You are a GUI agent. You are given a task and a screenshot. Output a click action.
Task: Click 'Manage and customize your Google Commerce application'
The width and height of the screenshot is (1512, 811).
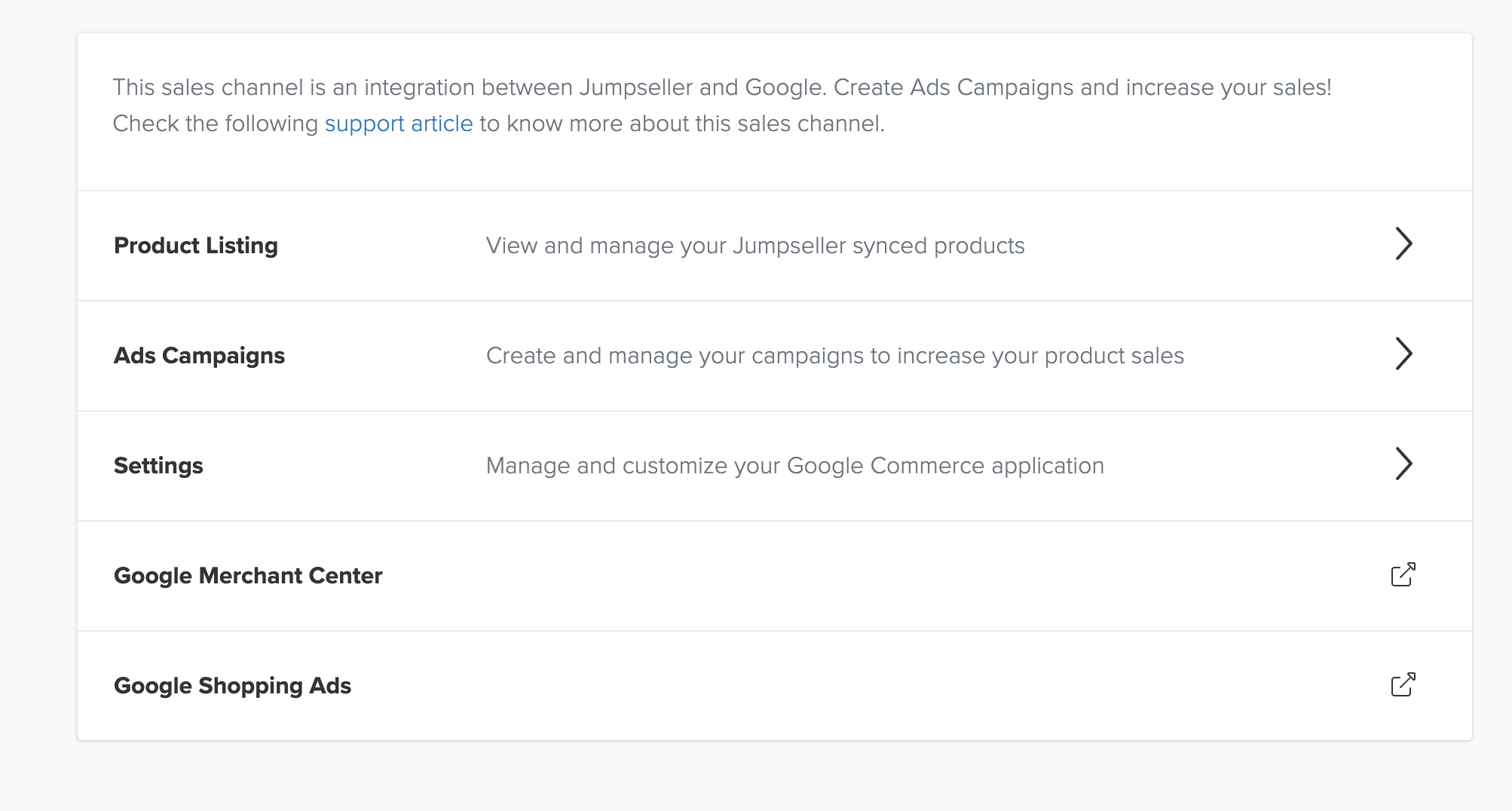tap(795, 466)
